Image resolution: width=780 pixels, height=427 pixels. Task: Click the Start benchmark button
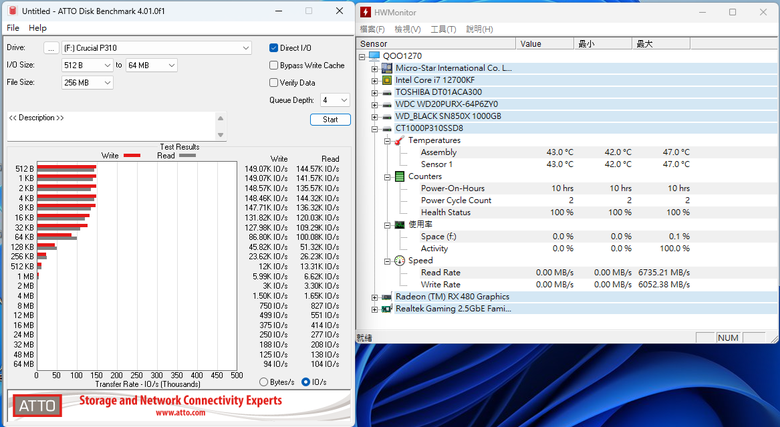pos(330,119)
